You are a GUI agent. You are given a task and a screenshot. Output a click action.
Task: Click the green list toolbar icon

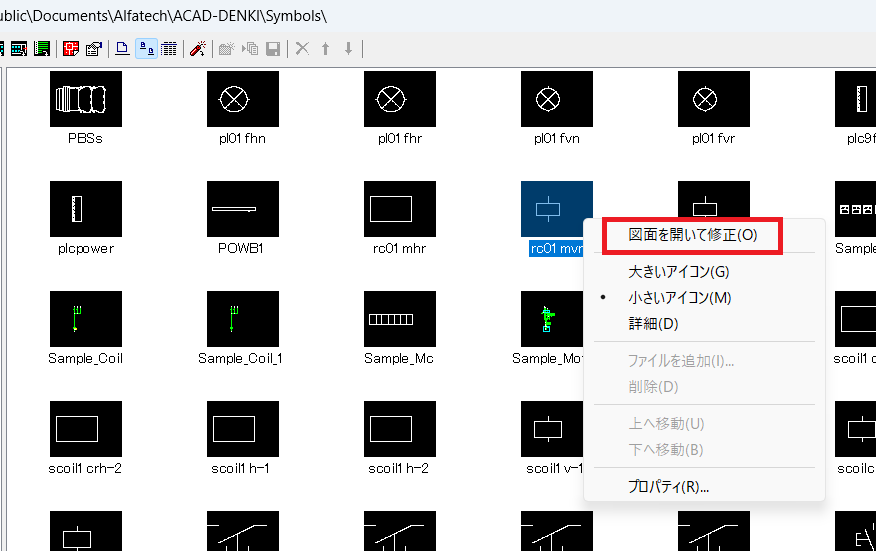pyautogui.click(x=42, y=49)
